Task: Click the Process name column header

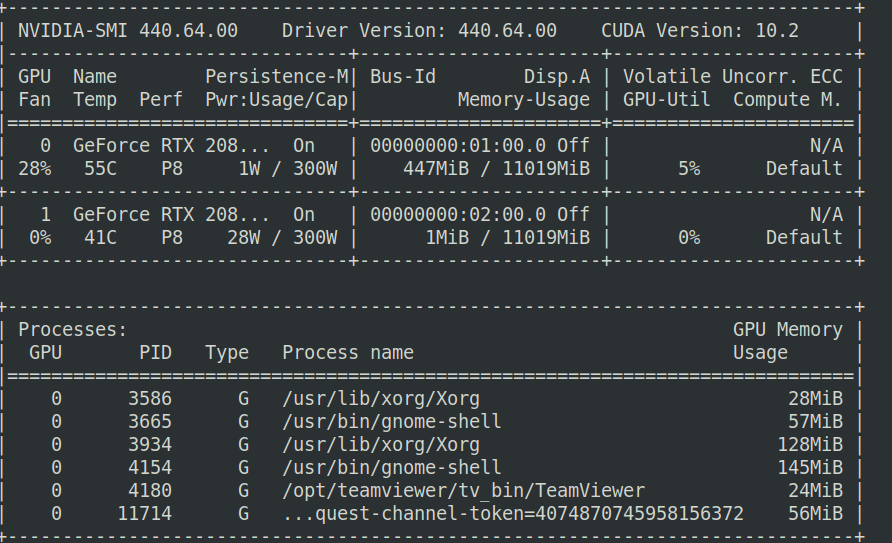Action: [x=348, y=353]
